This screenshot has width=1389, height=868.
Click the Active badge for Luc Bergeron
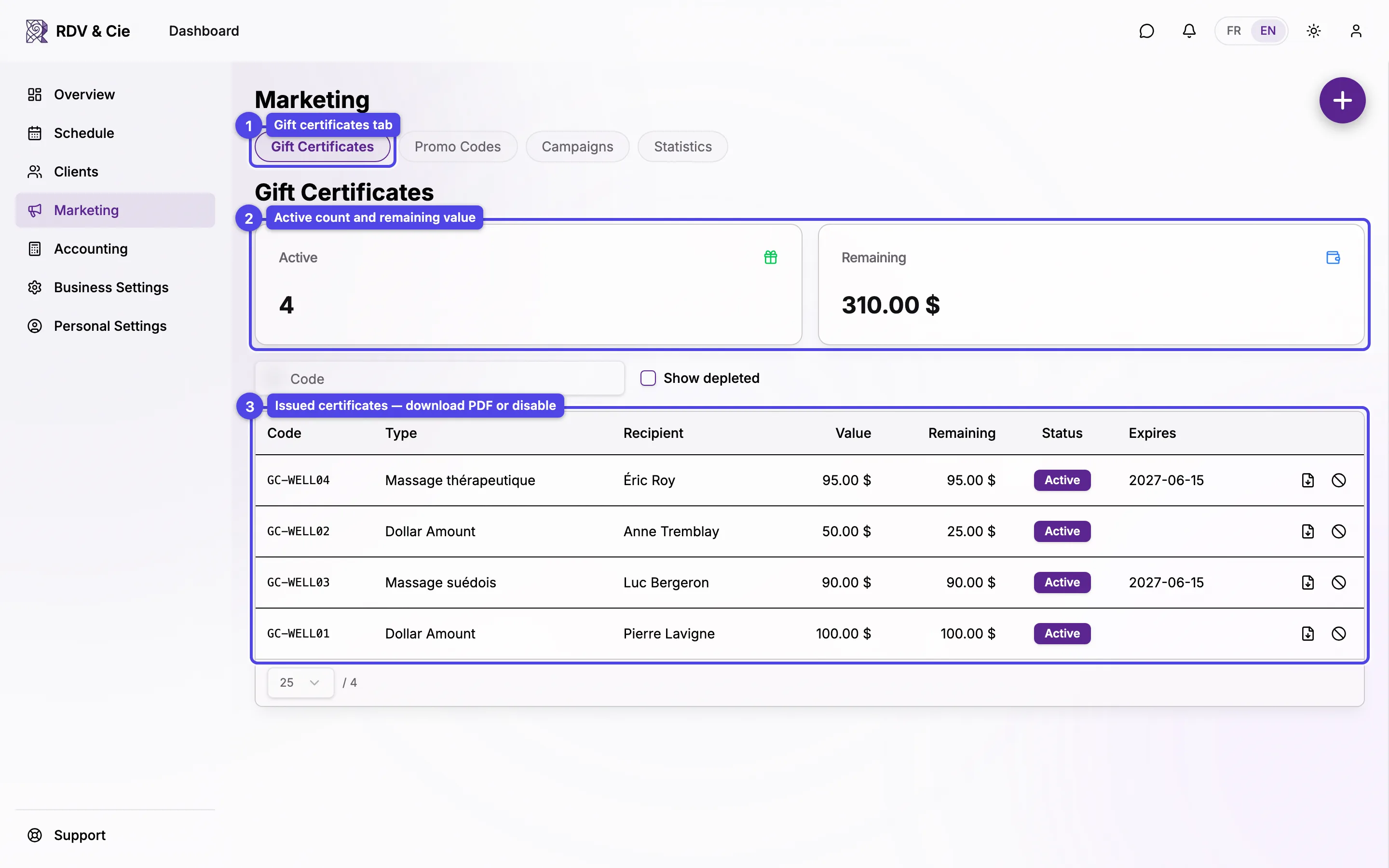pyautogui.click(x=1062, y=583)
